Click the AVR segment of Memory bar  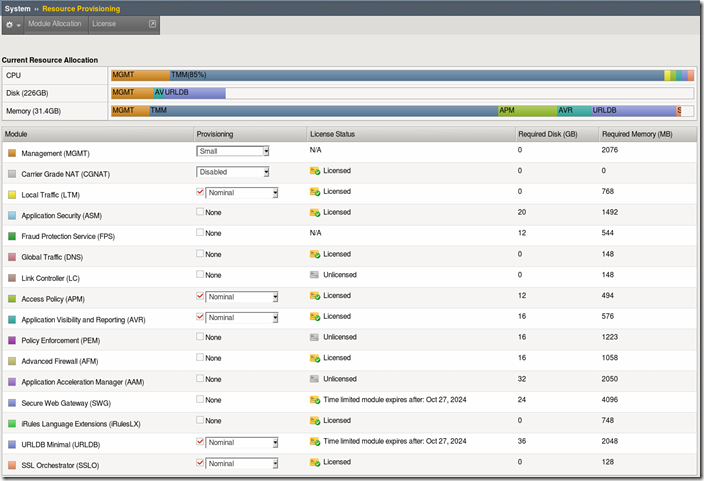pos(574,110)
